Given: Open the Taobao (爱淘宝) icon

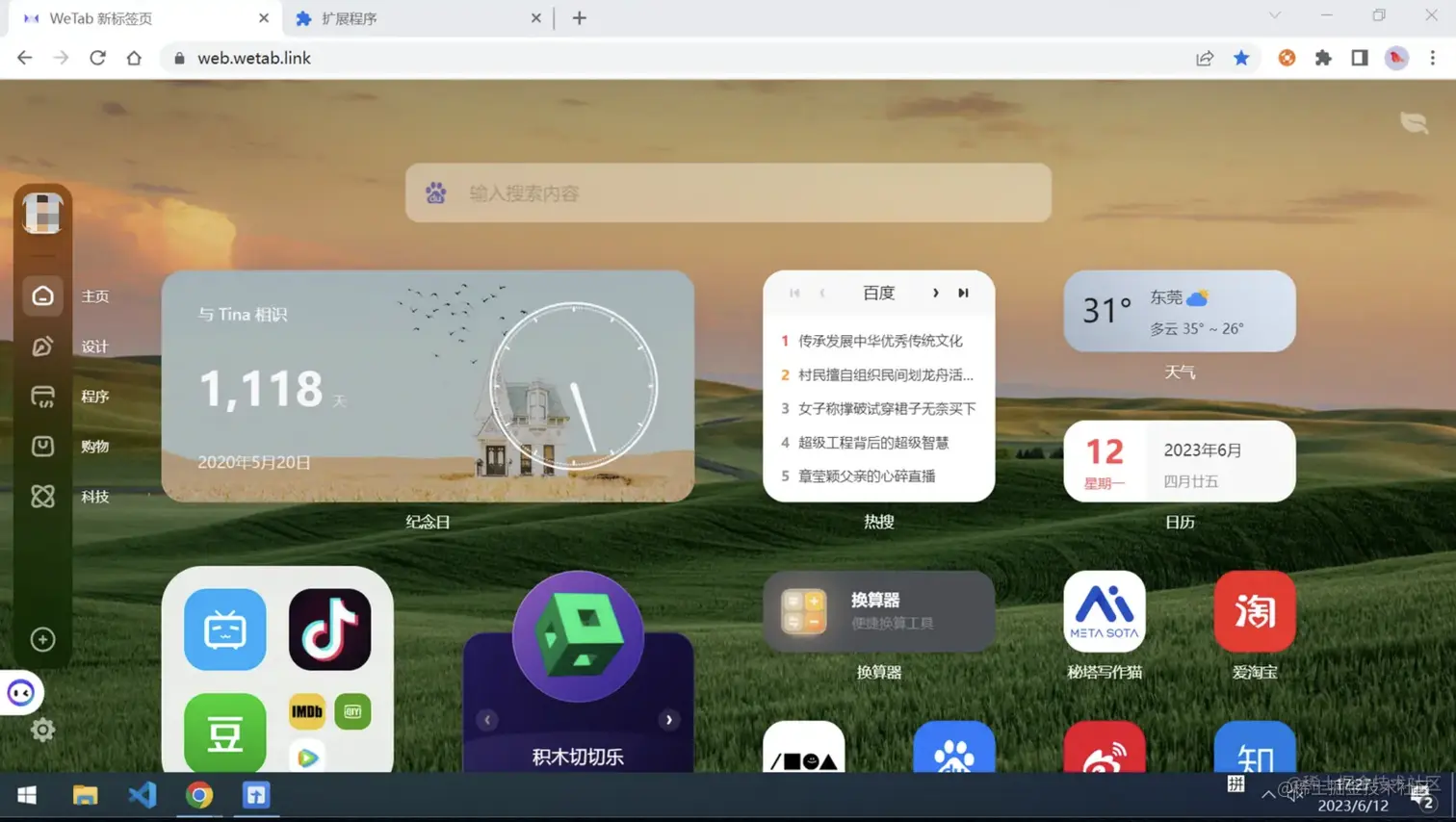Looking at the screenshot, I should click(x=1255, y=611).
